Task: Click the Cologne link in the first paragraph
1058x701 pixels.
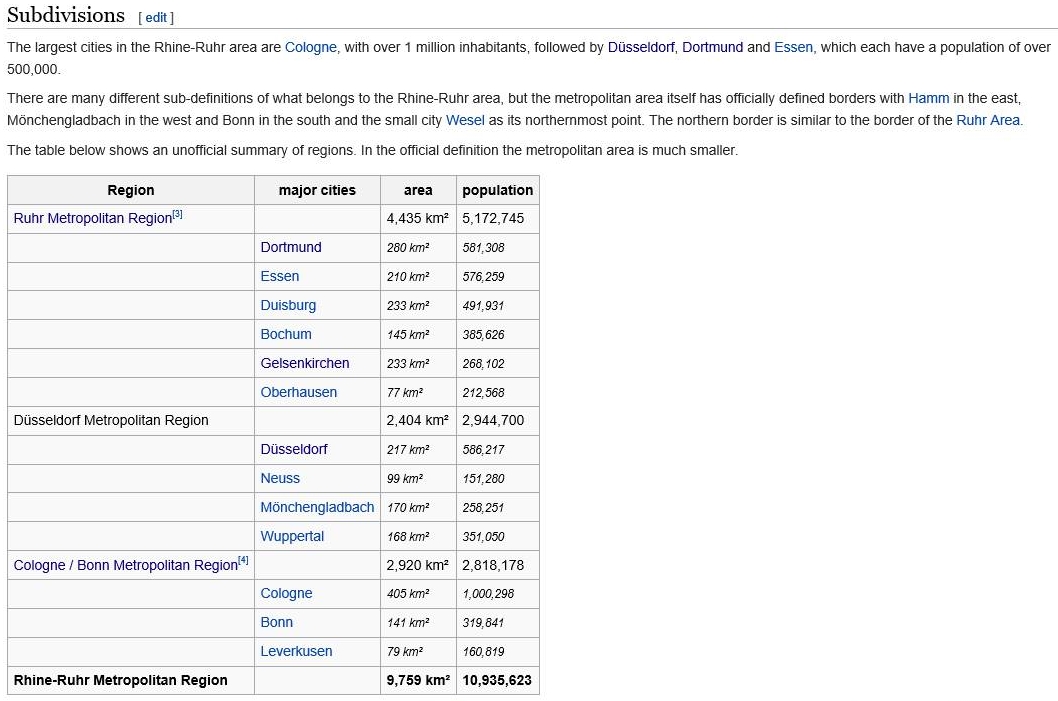Action: [x=311, y=47]
